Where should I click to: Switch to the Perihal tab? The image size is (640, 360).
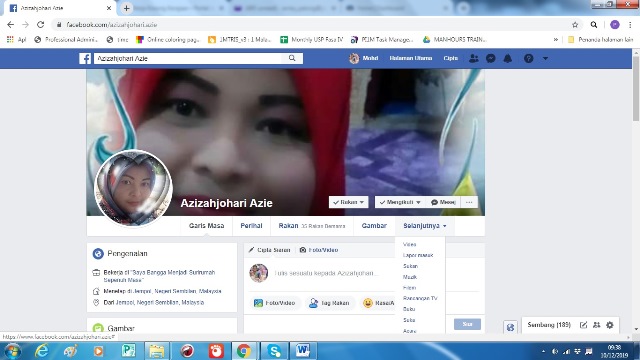tap(251, 226)
